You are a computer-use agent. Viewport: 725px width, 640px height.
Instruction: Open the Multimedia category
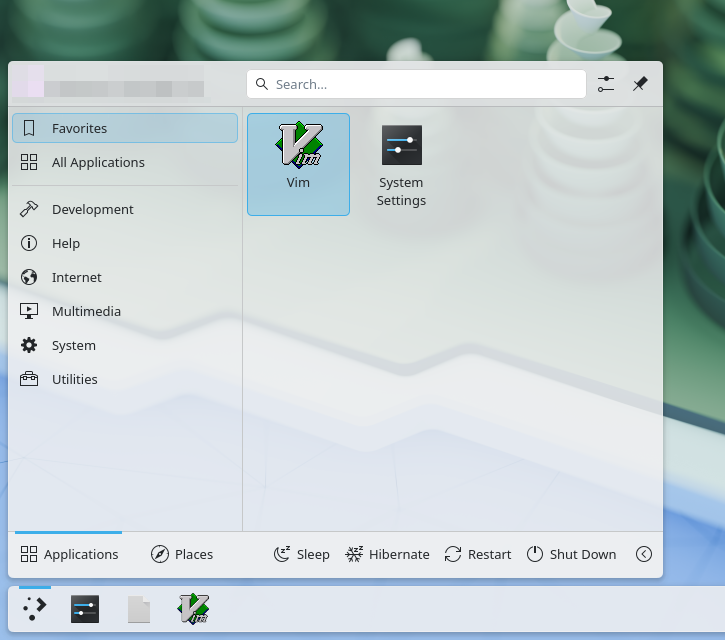125,311
